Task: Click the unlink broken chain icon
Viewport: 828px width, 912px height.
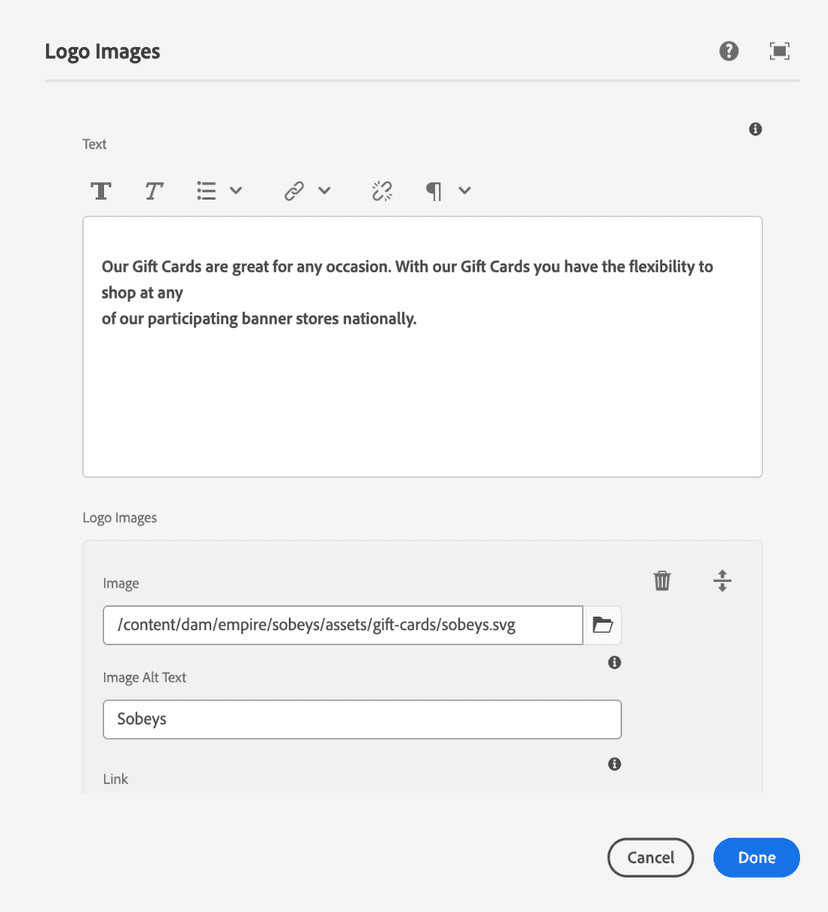Action: tap(382, 191)
